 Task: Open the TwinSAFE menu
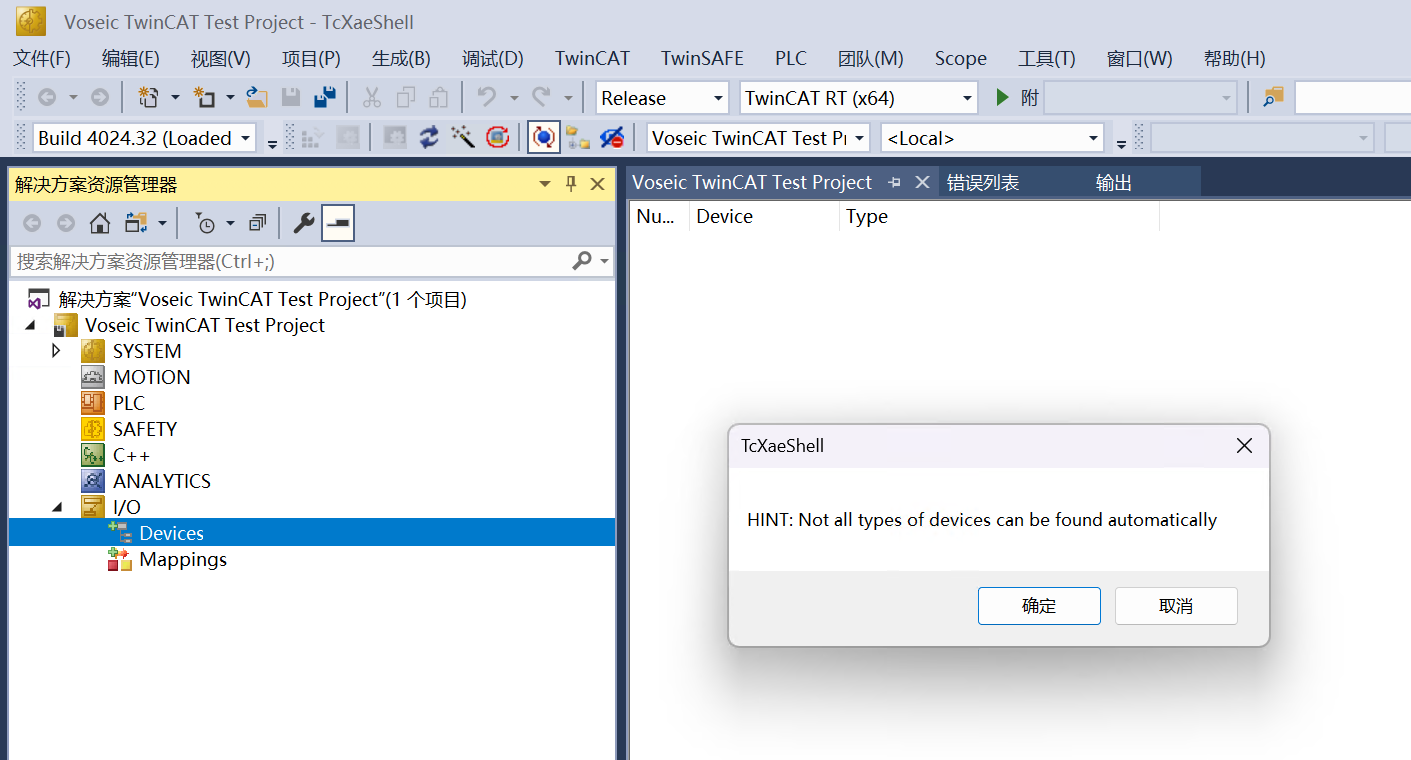pos(702,58)
